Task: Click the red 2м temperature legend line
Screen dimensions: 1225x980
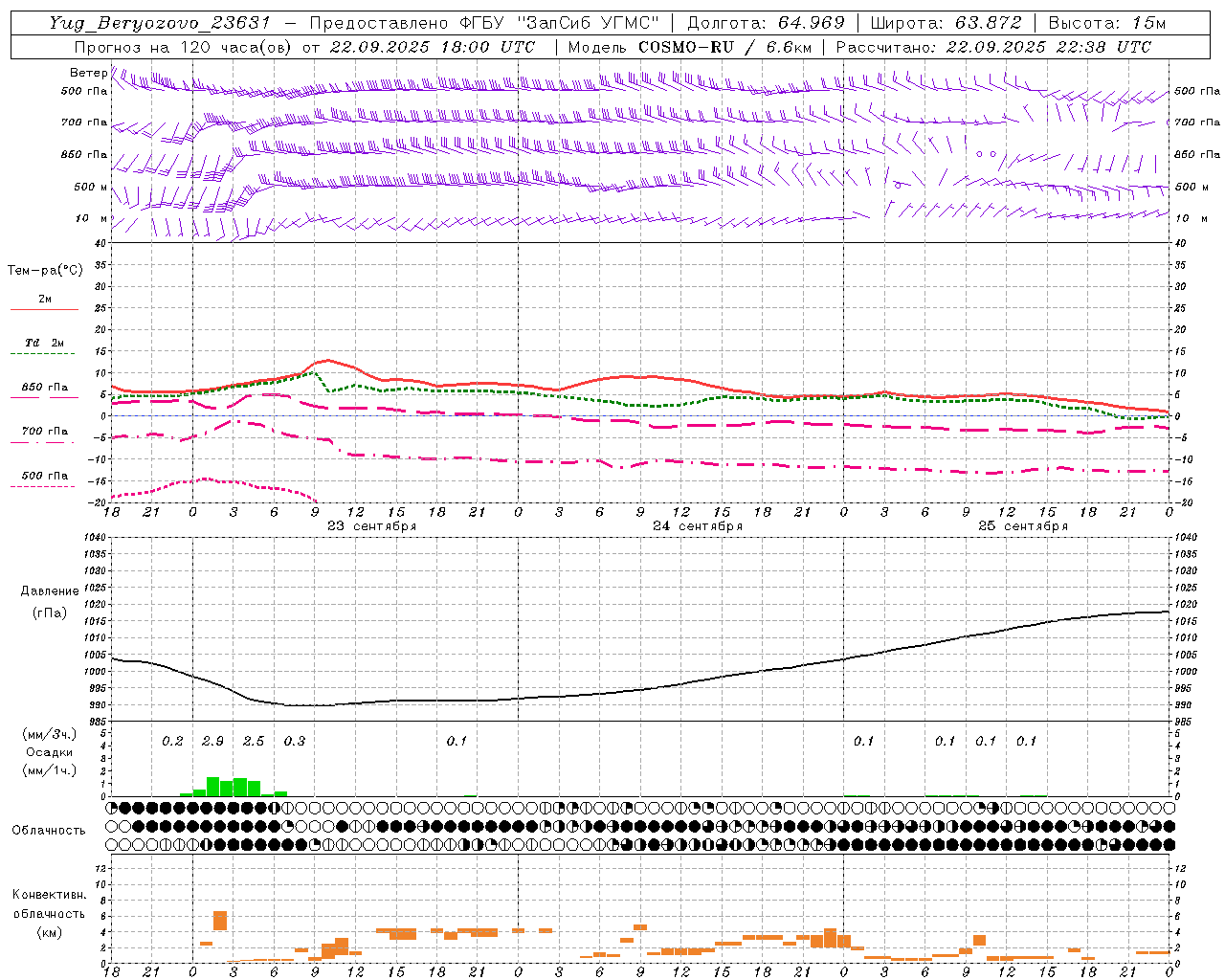Action: 45,310
